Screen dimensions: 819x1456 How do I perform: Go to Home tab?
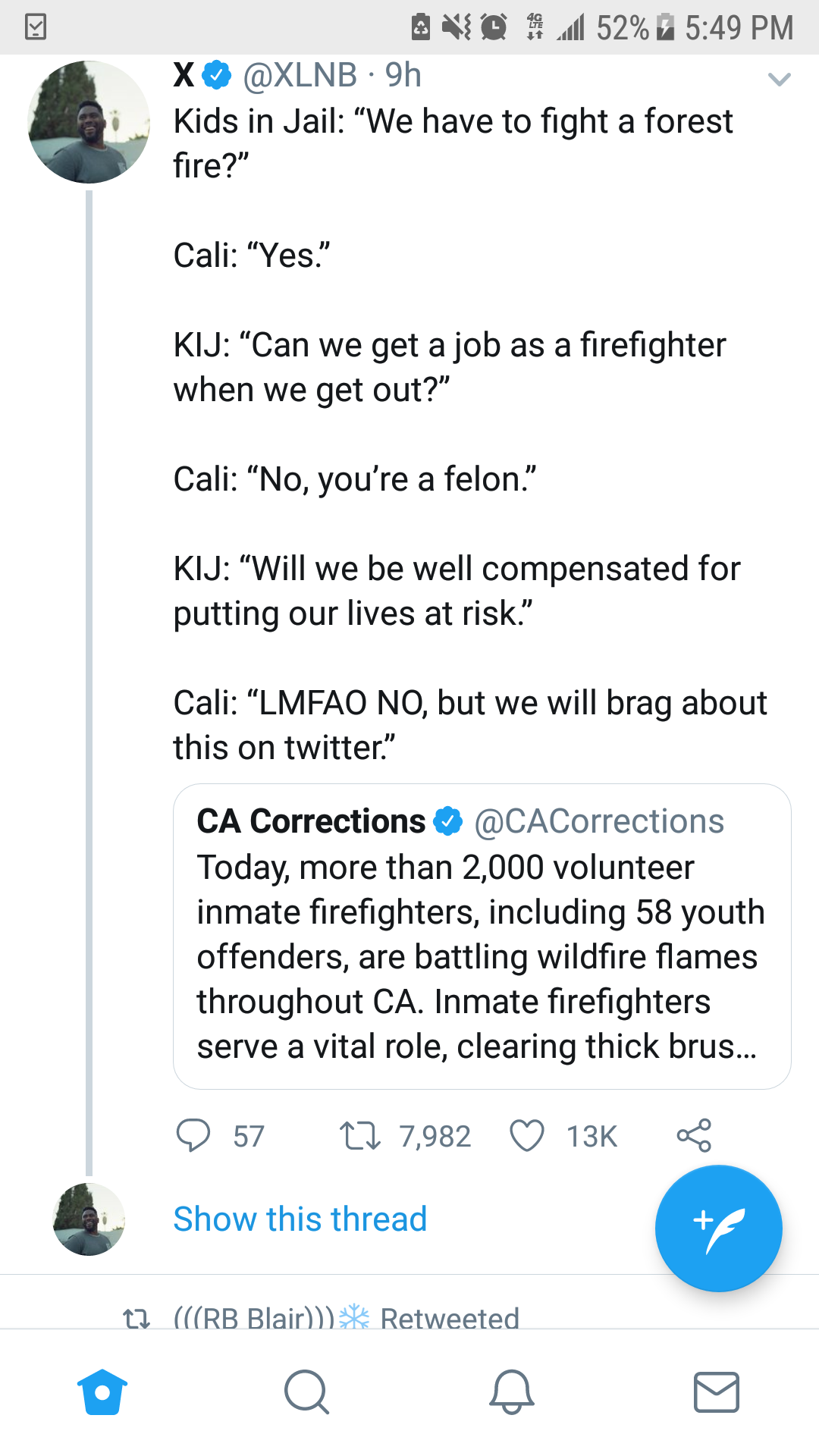102,1392
